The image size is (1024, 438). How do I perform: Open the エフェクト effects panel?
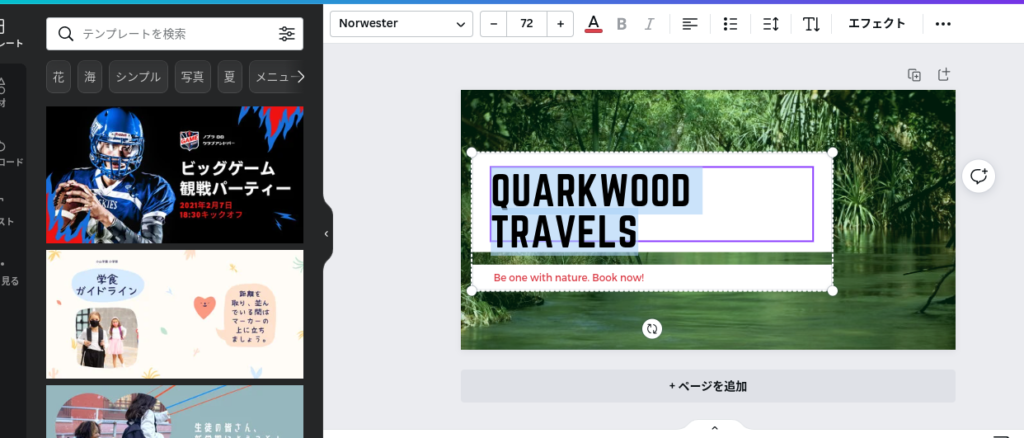[x=876, y=23]
